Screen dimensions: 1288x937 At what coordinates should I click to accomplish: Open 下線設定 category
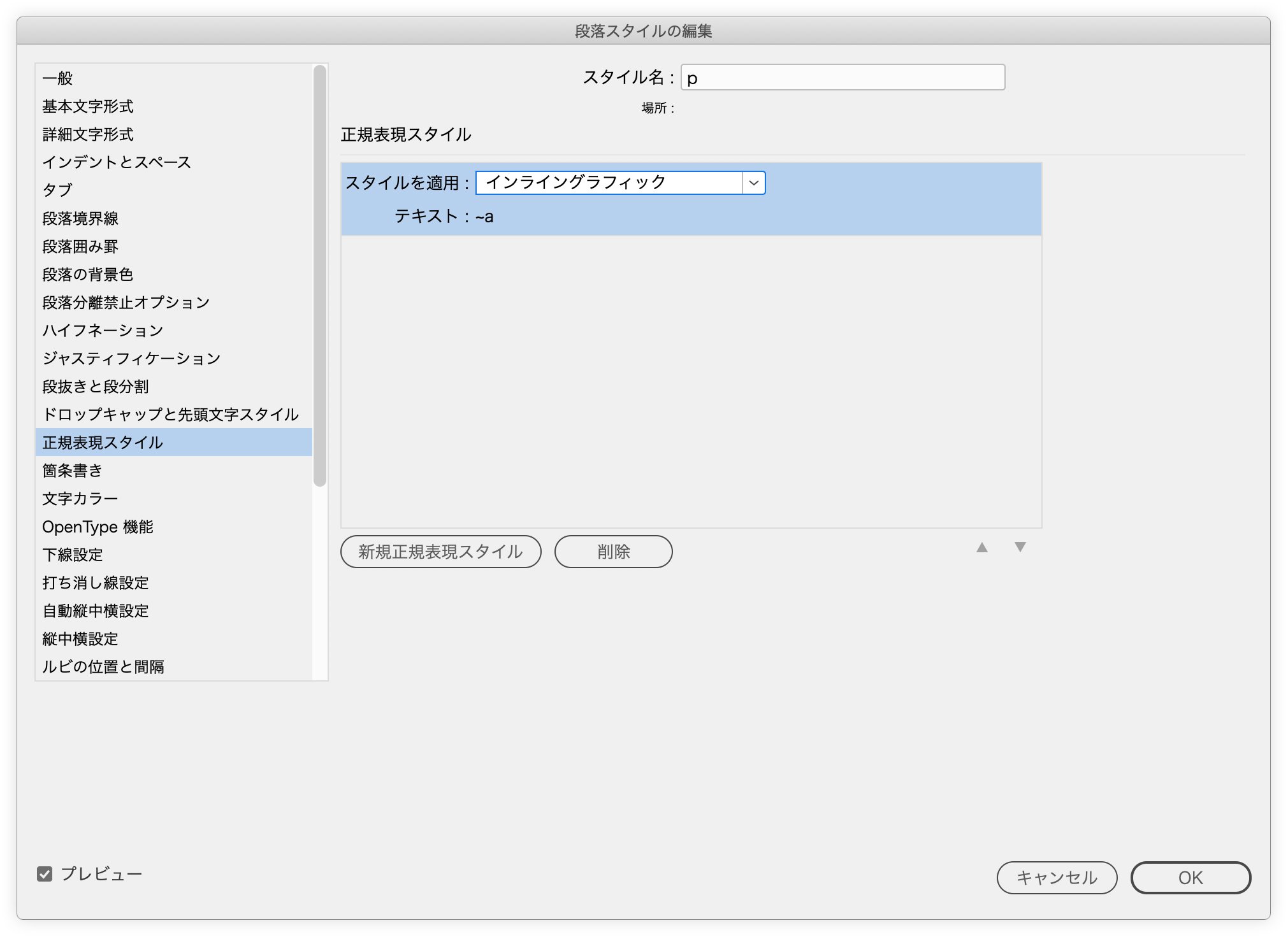coord(73,555)
